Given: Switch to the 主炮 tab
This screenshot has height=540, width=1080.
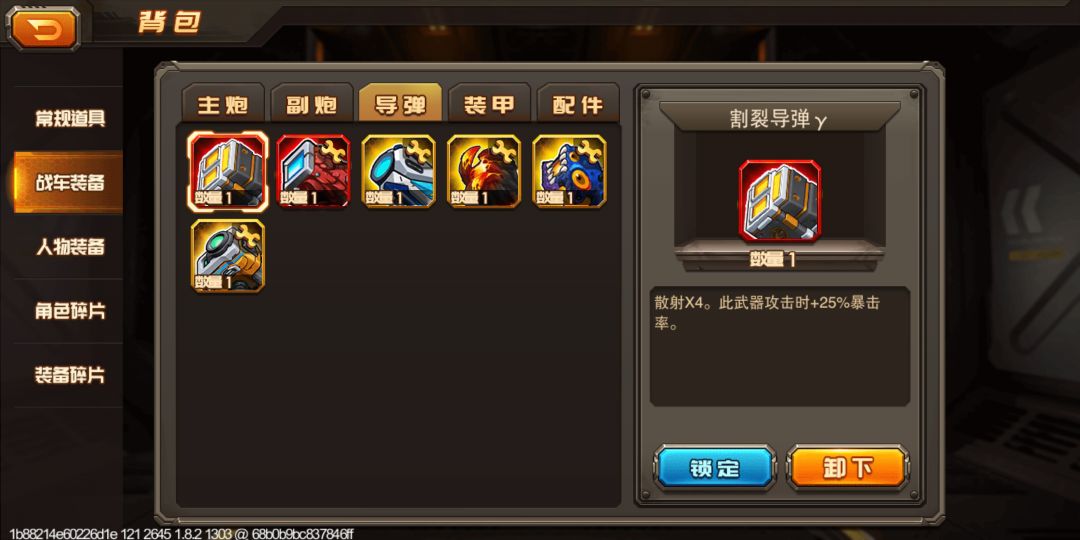Looking at the screenshot, I should [222, 103].
